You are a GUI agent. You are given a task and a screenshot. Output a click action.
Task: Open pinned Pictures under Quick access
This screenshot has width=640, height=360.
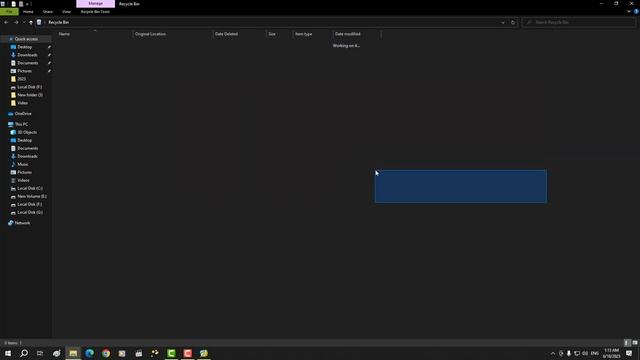click(24, 71)
